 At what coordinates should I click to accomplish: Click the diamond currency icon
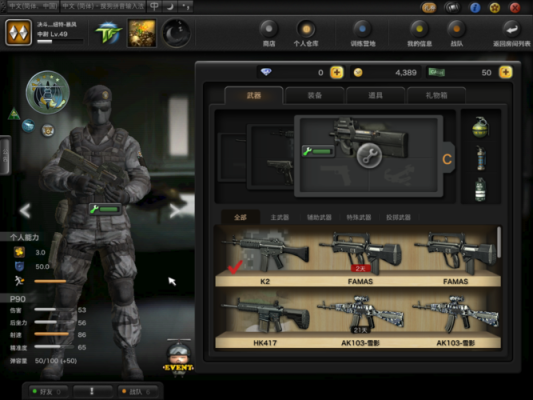pyautogui.click(x=266, y=72)
